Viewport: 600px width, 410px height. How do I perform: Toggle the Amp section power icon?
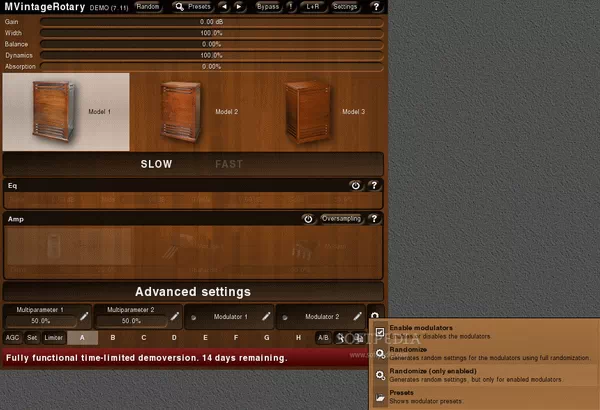coord(308,219)
